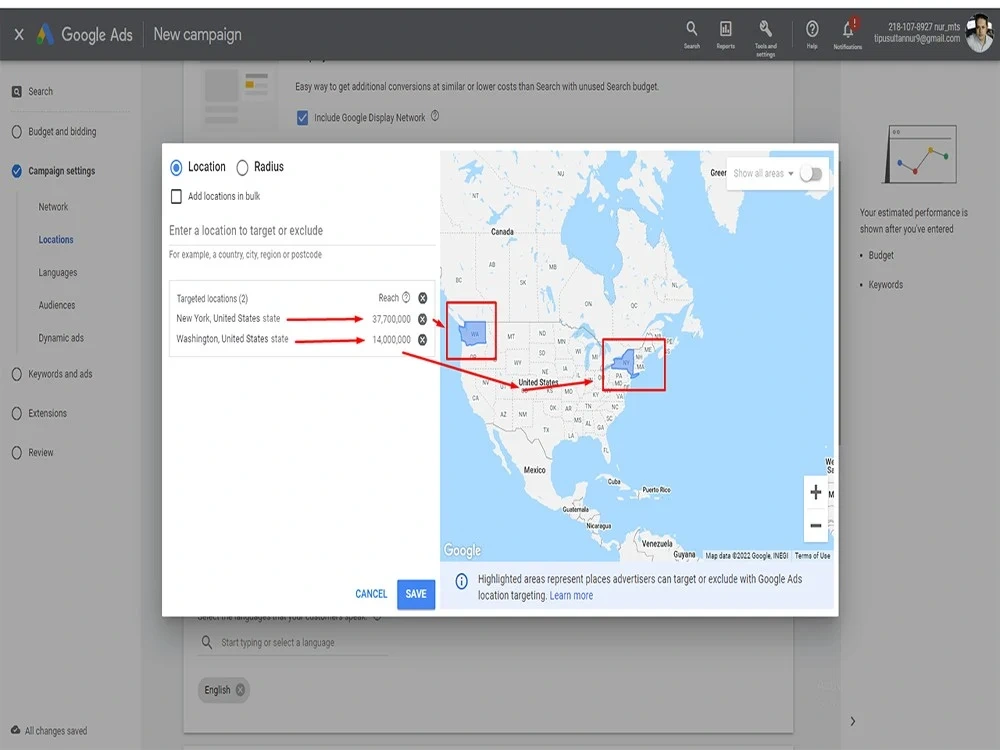Click the location entry text field
1000x750 pixels.
(302, 231)
